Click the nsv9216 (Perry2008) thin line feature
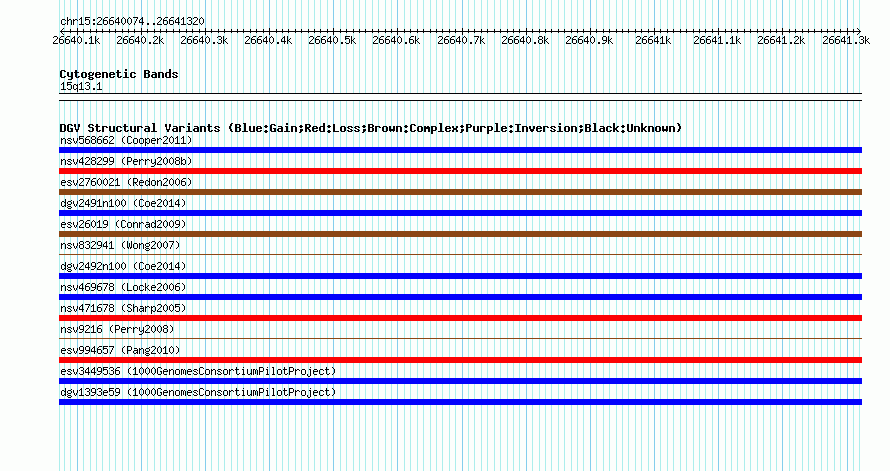890x471 pixels. [x=460, y=339]
